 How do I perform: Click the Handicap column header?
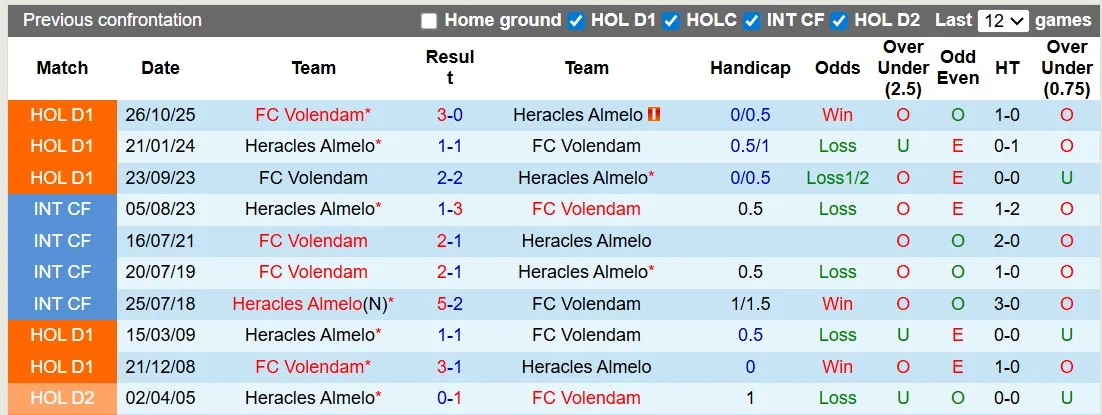[x=750, y=68]
